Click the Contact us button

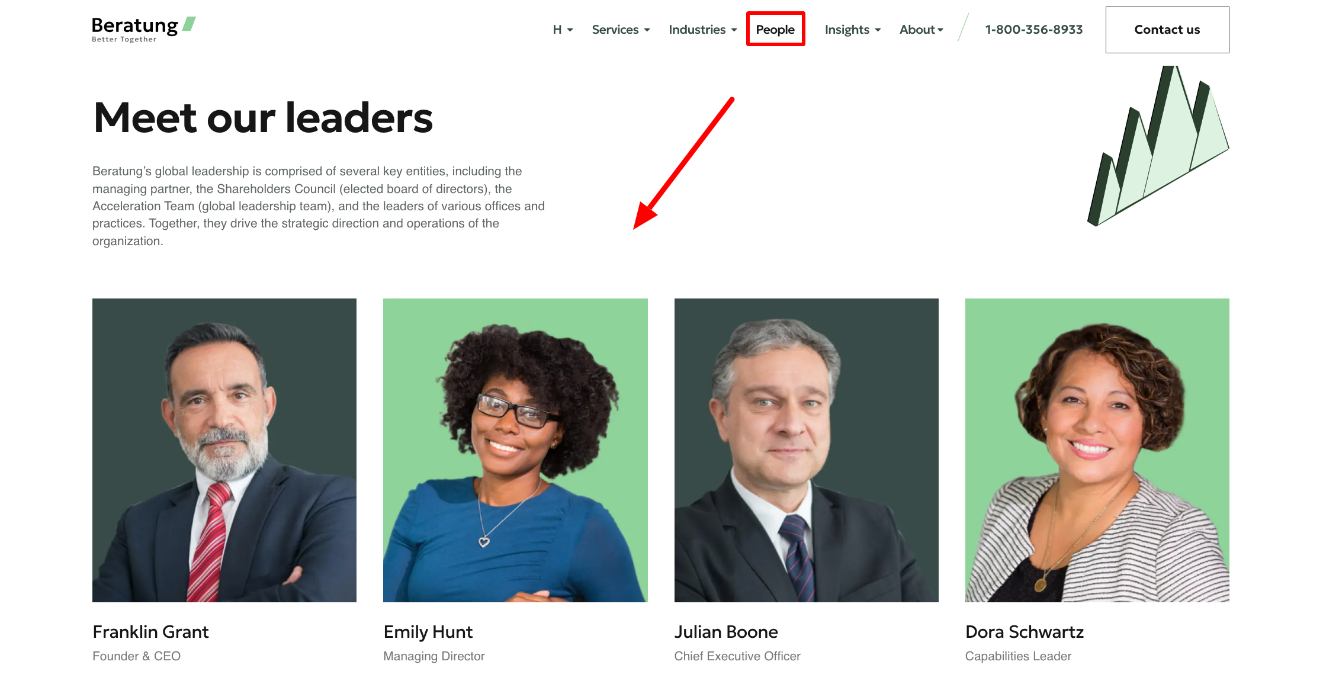coord(1167,30)
